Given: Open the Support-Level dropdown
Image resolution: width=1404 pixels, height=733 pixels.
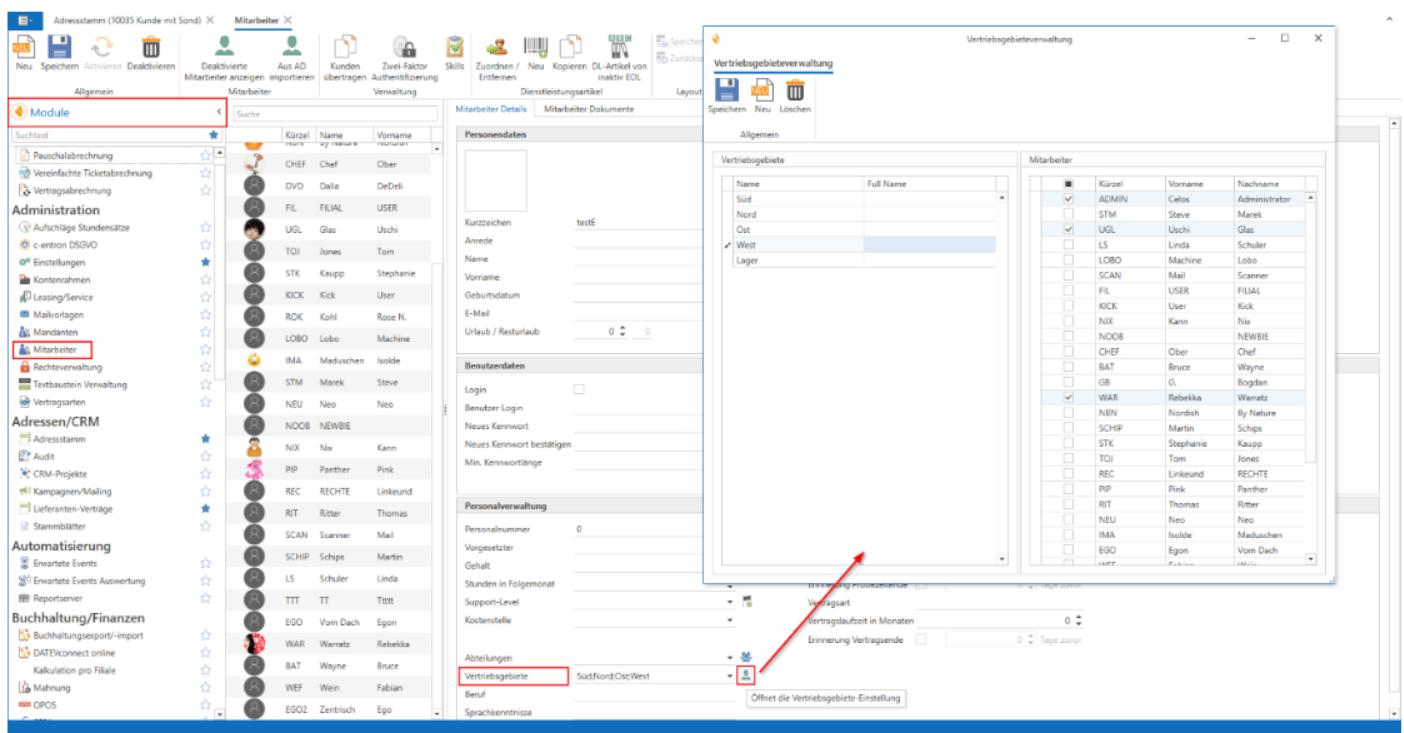Looking at the screenshot, I should click(730, 602).
